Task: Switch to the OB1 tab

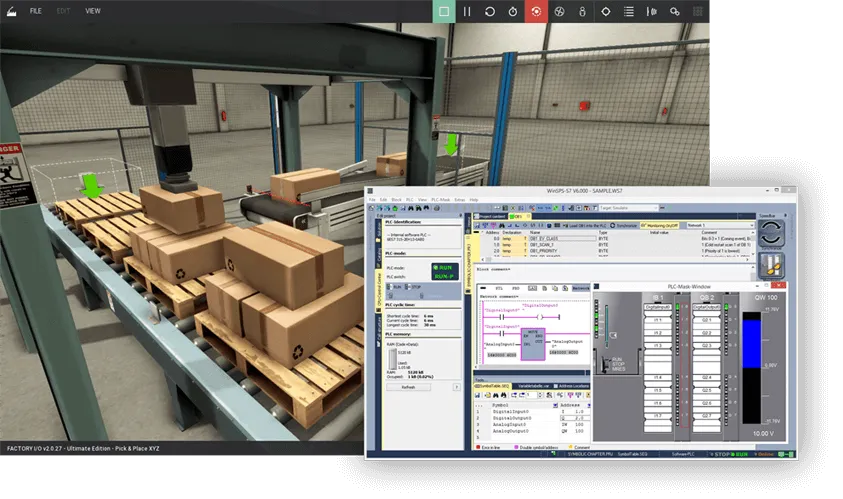Action: (x=517, y=216)
